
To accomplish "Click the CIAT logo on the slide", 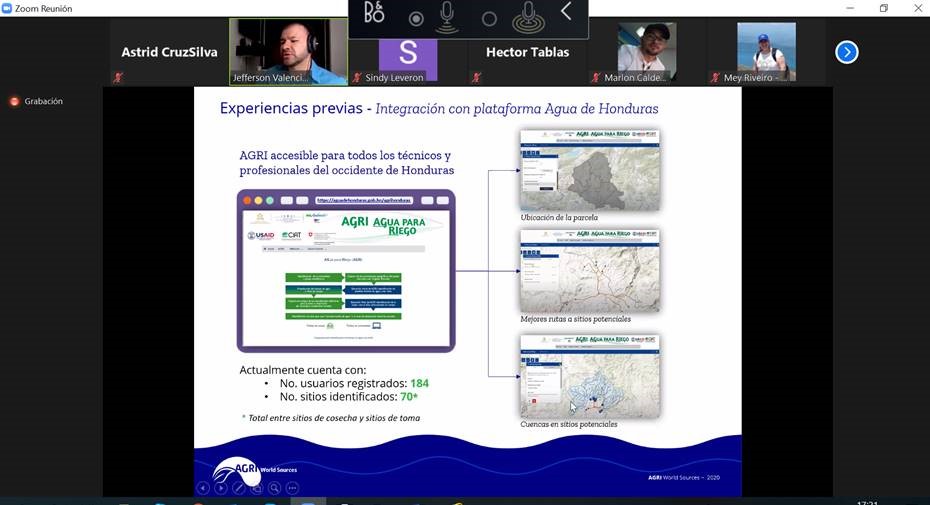I will (x=291, y=236).
